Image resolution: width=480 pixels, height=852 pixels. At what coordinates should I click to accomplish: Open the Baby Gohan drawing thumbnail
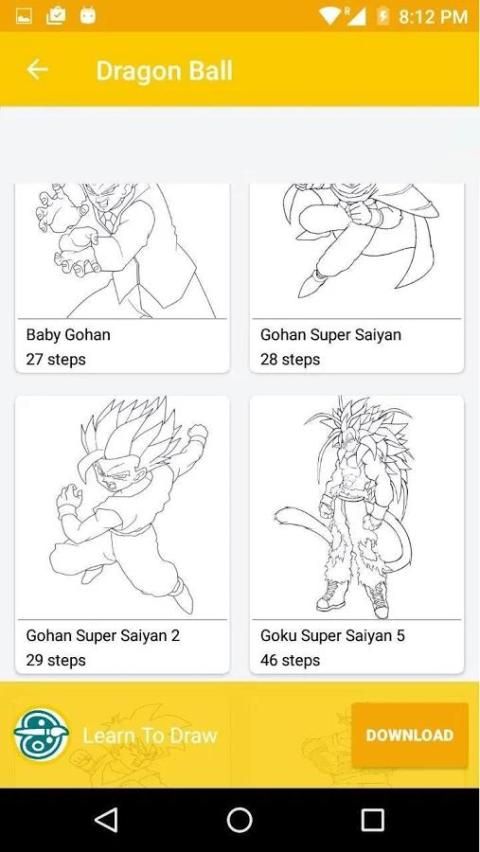pos(122,251)
